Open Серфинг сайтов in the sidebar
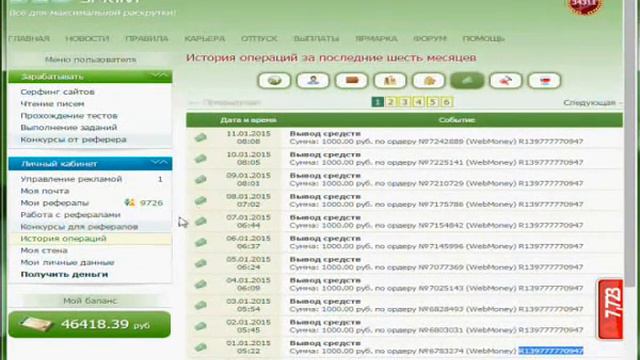Screen dimensions: 640x360 point(58,92)
